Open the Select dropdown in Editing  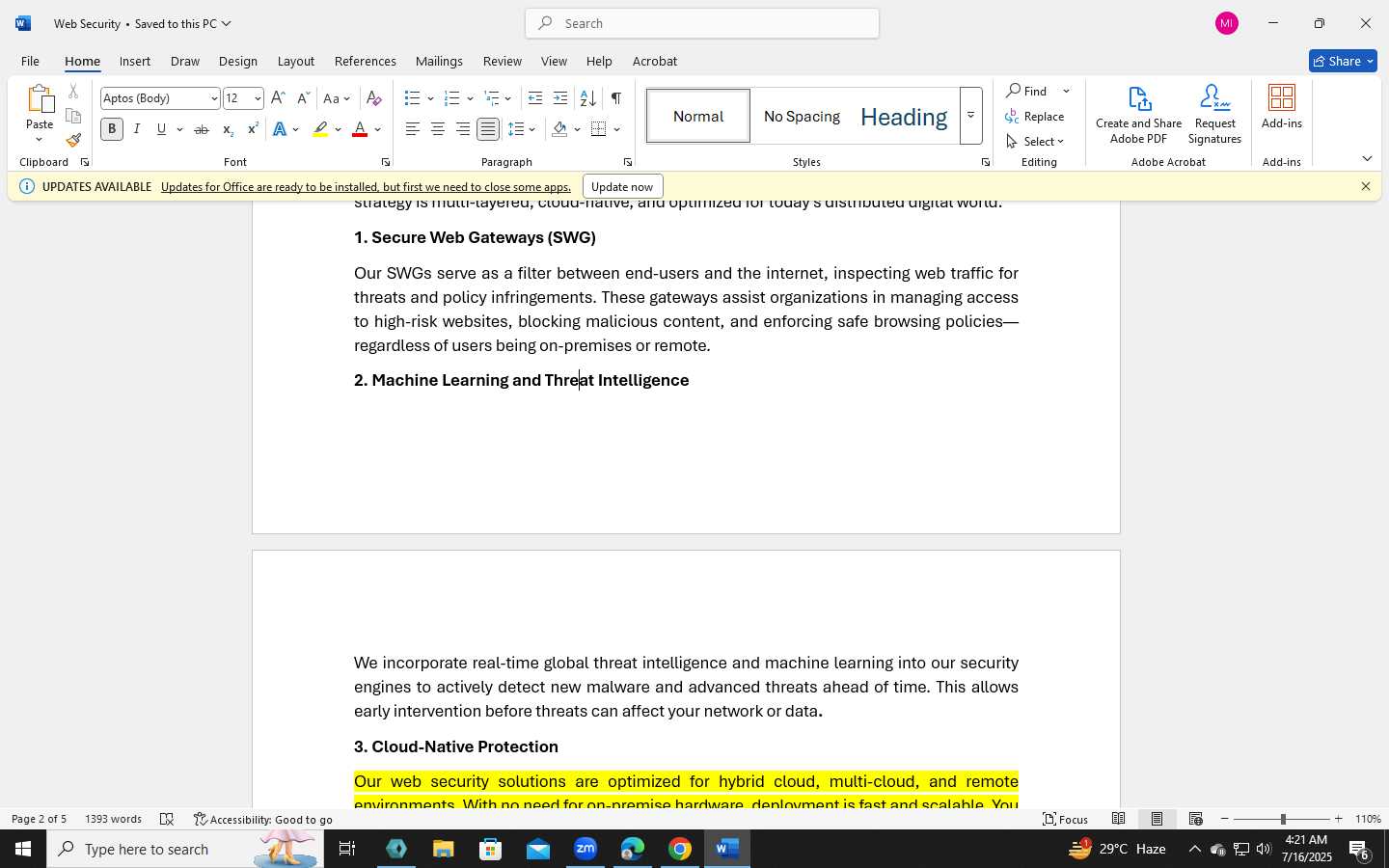pyautogui.click(x=1035, y=142)
